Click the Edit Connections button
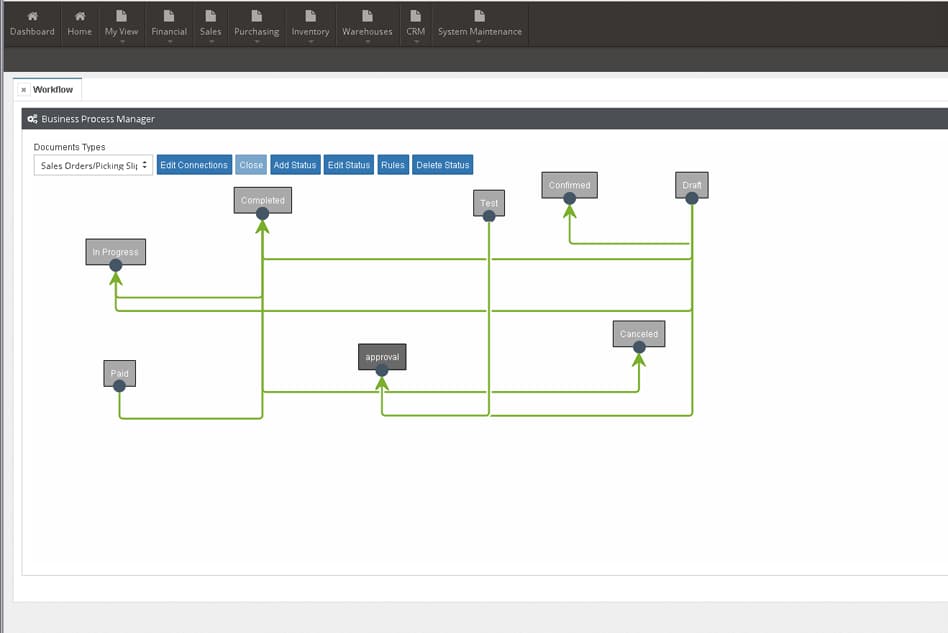948x633 pixels. [x=194, y=165]
